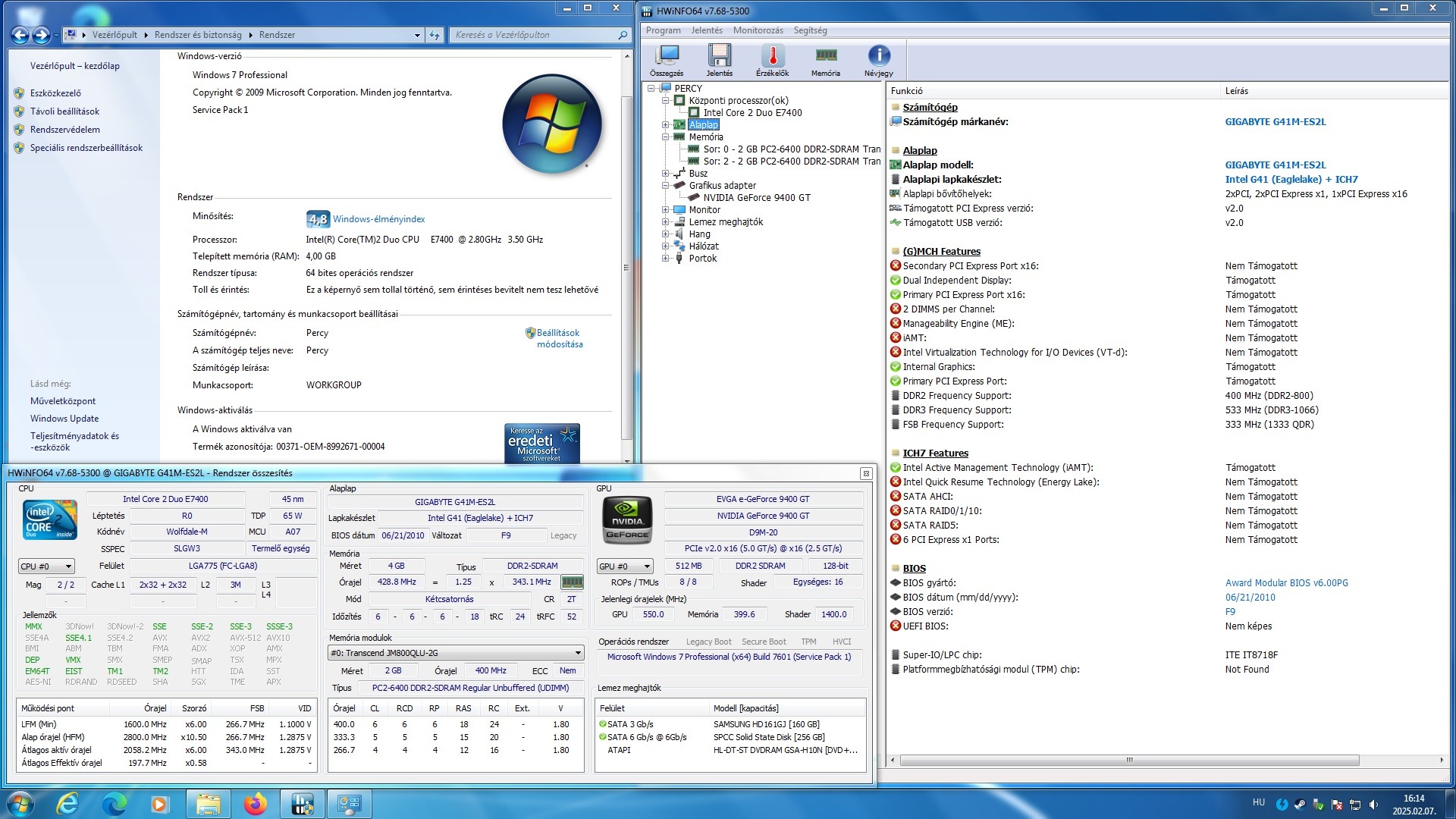Open the Jelentés menu in HWiNFO64
This screenshot has width=1456, height=819.
[707, 30]
